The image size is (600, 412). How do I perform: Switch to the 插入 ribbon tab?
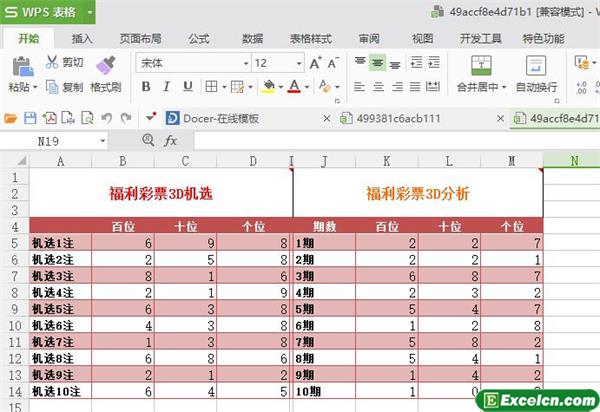82,38
